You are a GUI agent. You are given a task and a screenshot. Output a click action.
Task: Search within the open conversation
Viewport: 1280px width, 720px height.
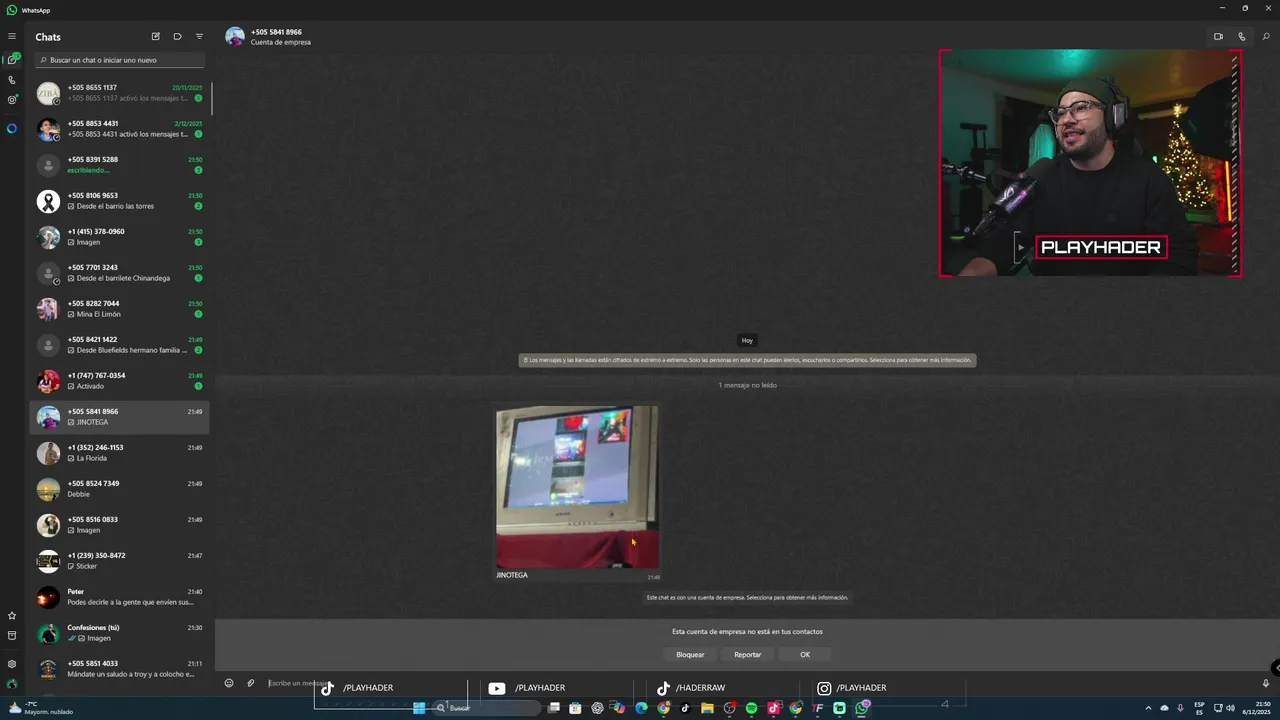click(x=1266, y=36)
